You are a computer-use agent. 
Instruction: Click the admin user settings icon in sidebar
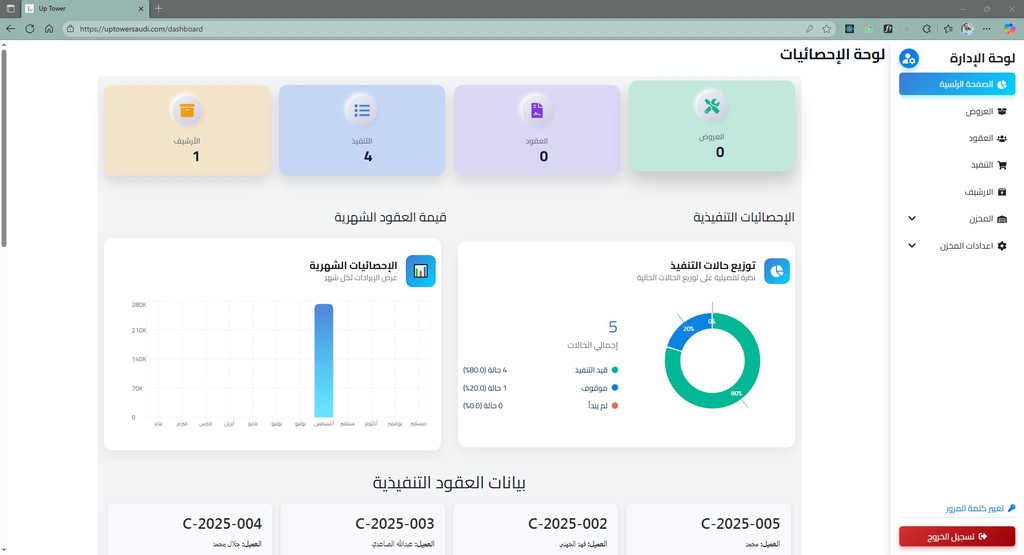(x=908, y=59)
